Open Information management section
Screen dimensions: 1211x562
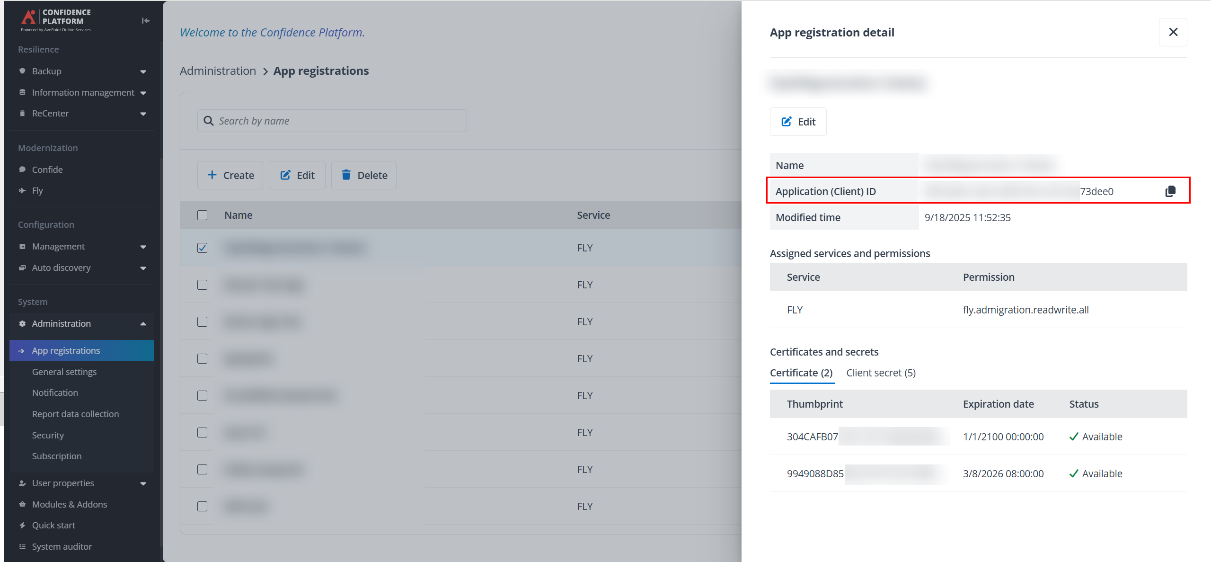click(x=82, y=93)
